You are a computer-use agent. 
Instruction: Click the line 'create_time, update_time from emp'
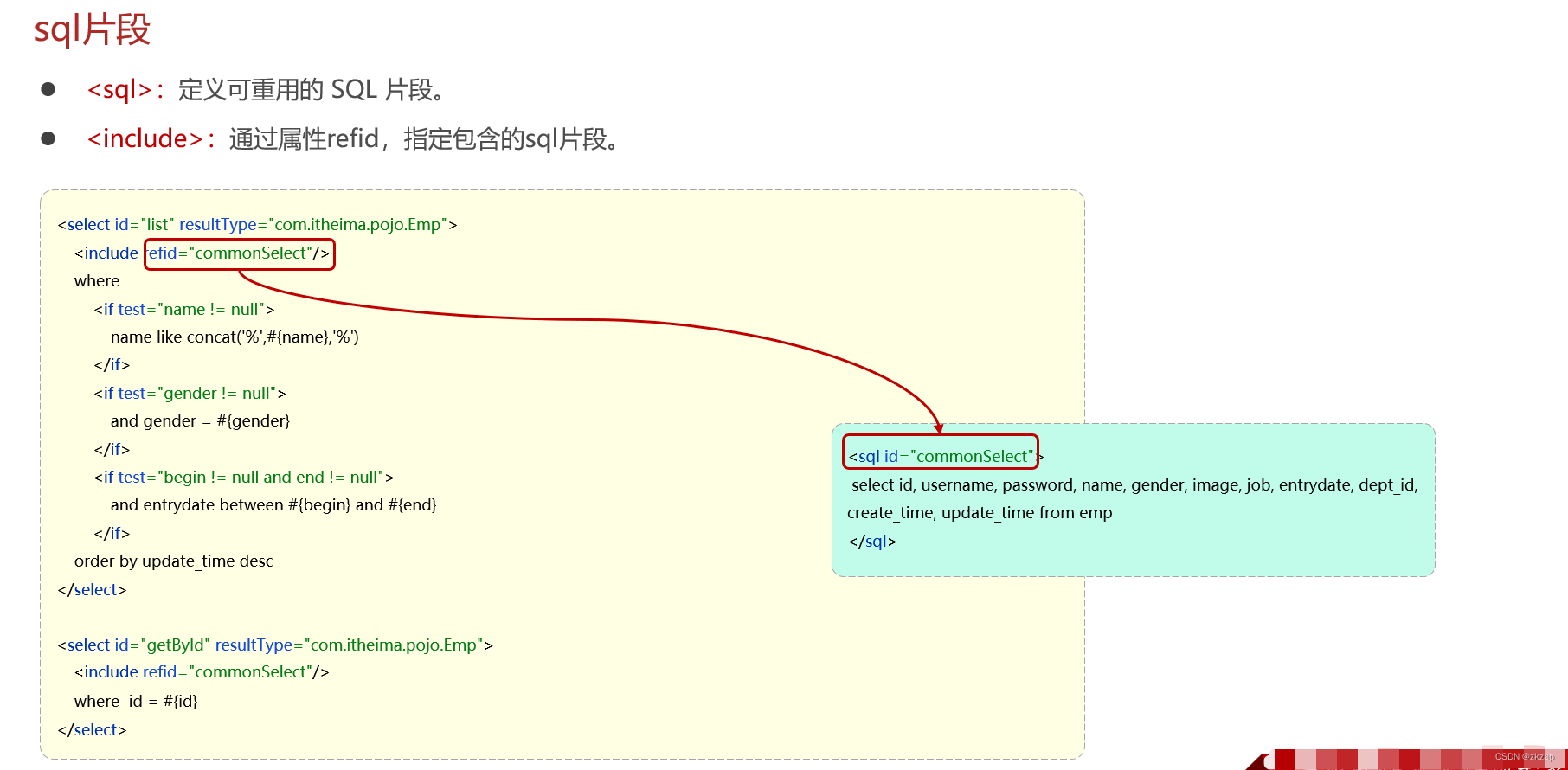coord(980,513)
